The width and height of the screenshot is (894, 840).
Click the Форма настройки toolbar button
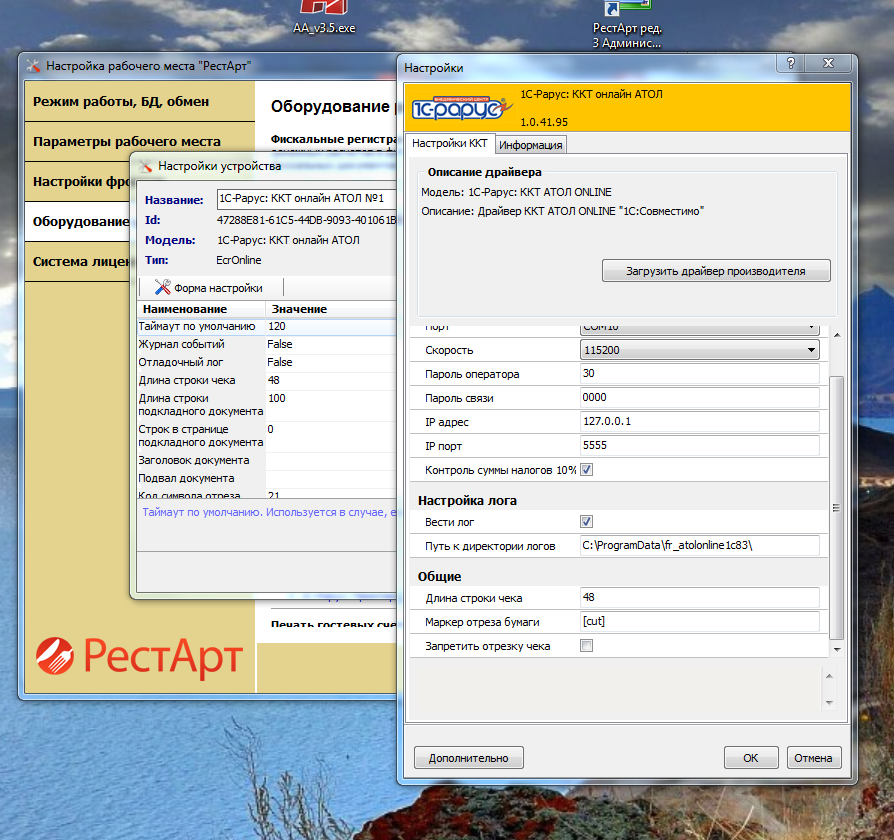(x=209, y=287)
